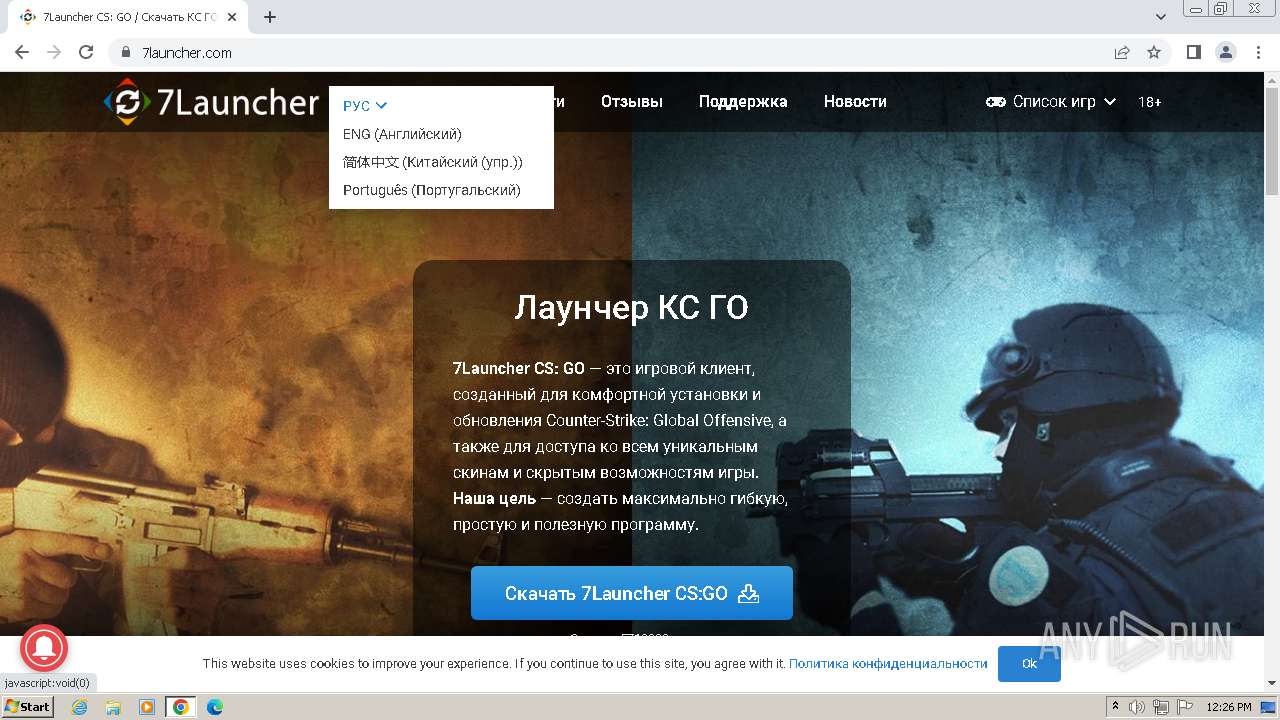This screenshot has width=1280, height=720.
Task: Click the padlock site info icon
Action: [x=126, y=52]
